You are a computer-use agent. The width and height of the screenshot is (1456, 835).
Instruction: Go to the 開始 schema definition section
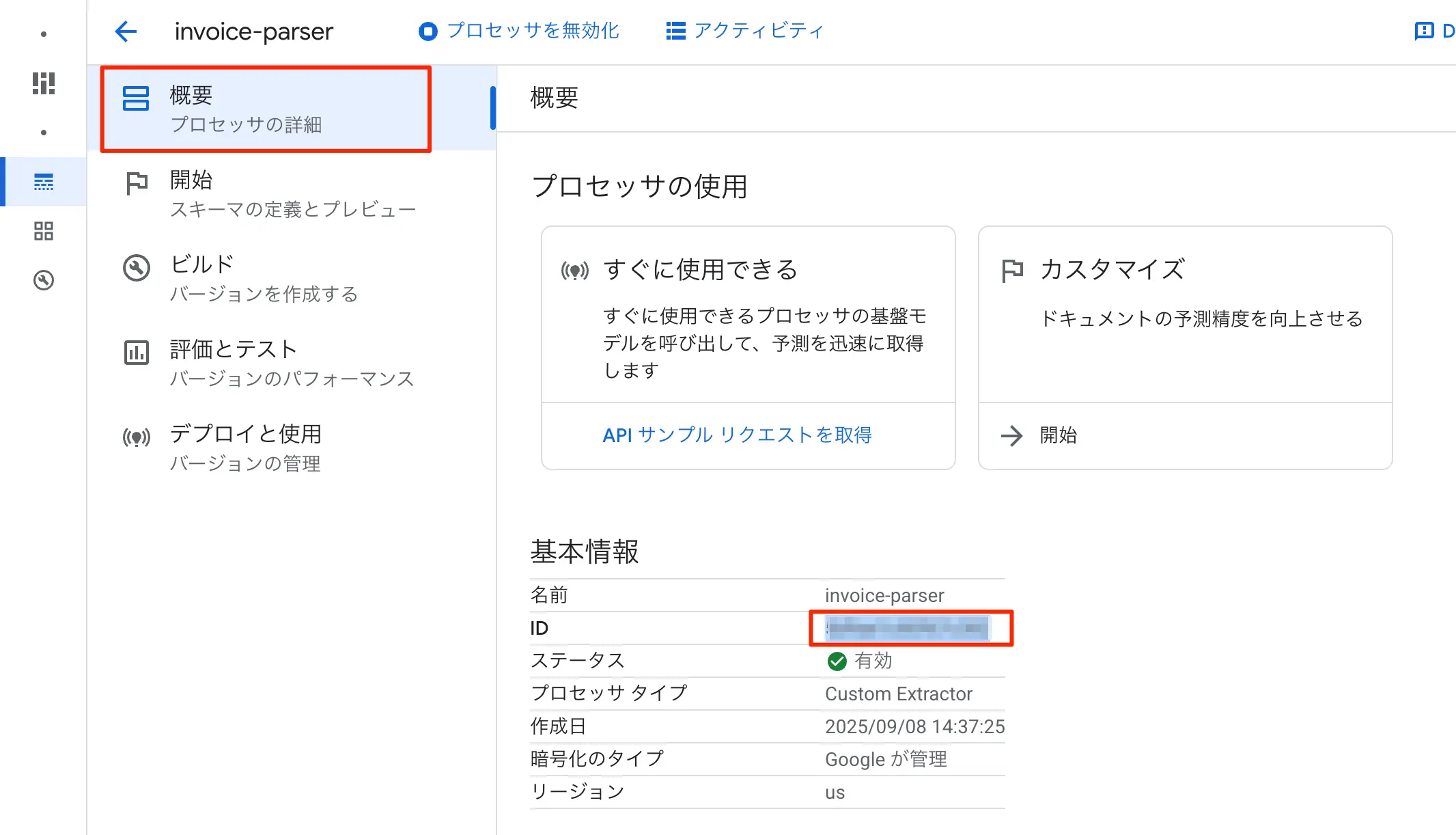pyautogui.click(x=292, y=194)
